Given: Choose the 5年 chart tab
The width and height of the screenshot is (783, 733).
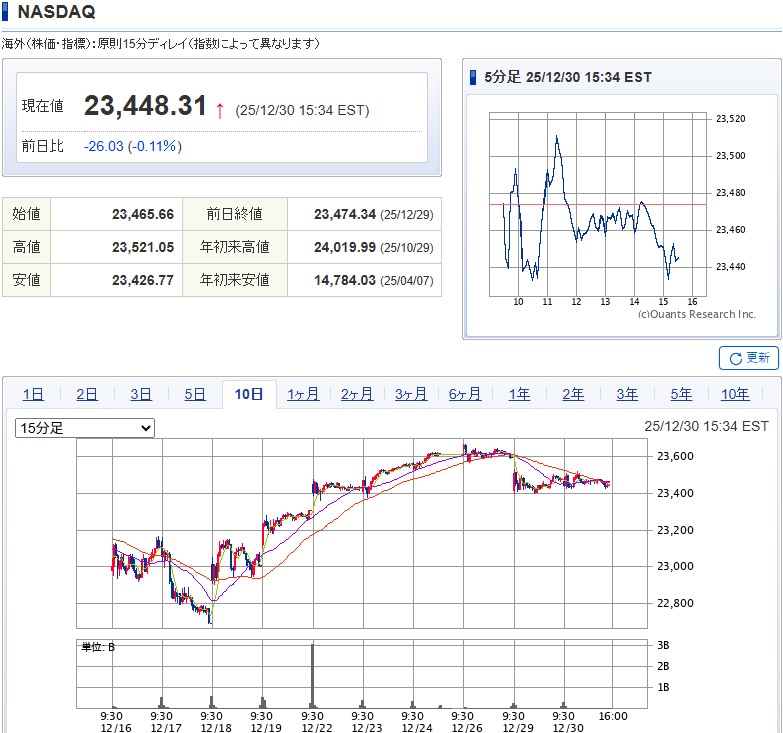Looking at the screenshot, I should (x=681, y=394).
